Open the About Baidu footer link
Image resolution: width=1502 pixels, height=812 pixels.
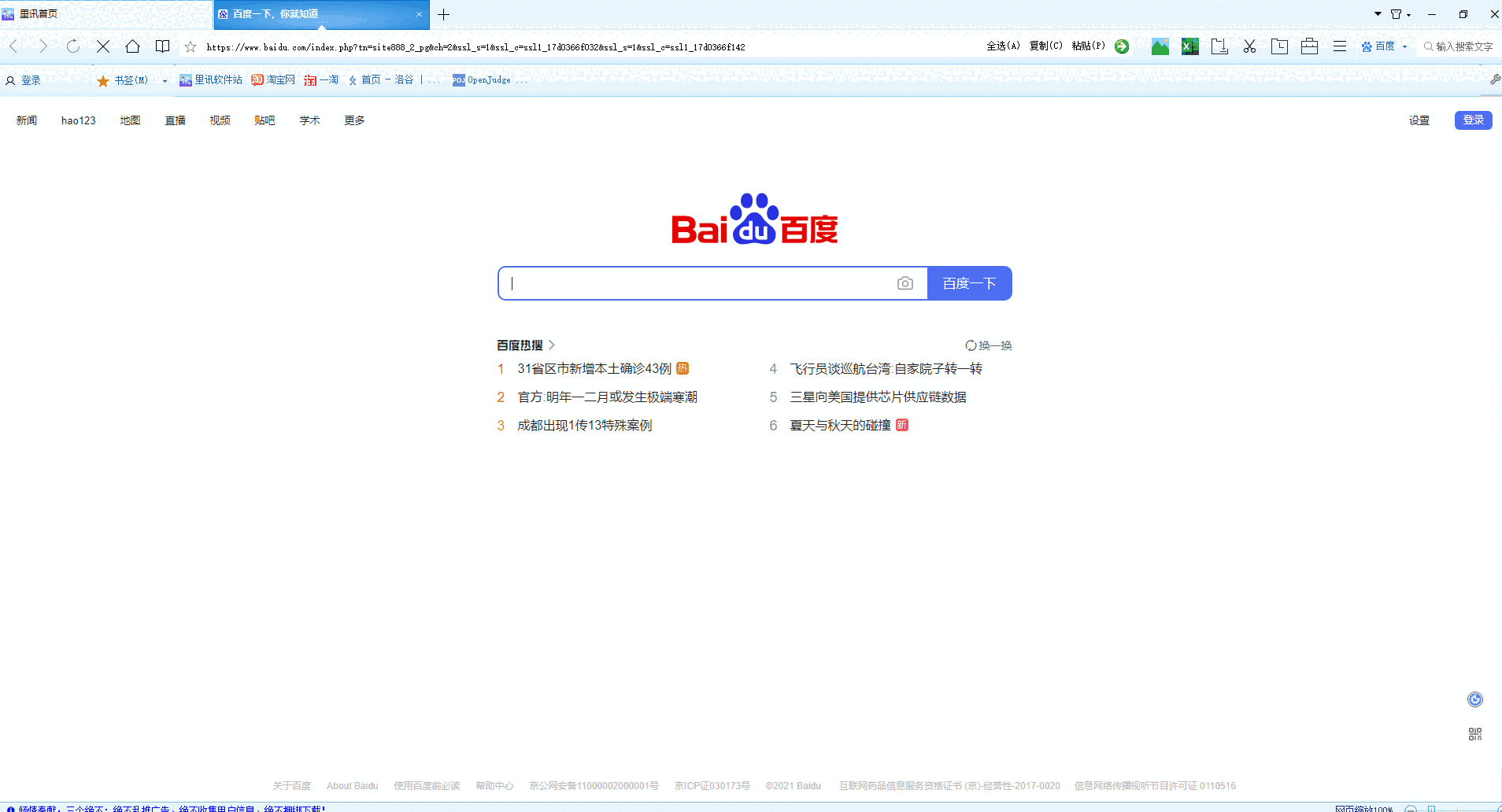(x=352, y=785)
